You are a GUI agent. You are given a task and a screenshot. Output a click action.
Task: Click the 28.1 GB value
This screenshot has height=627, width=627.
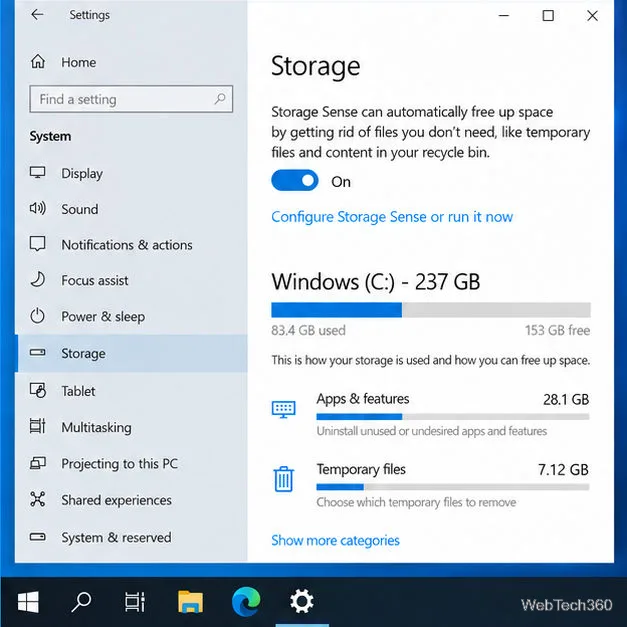point(566,399)
